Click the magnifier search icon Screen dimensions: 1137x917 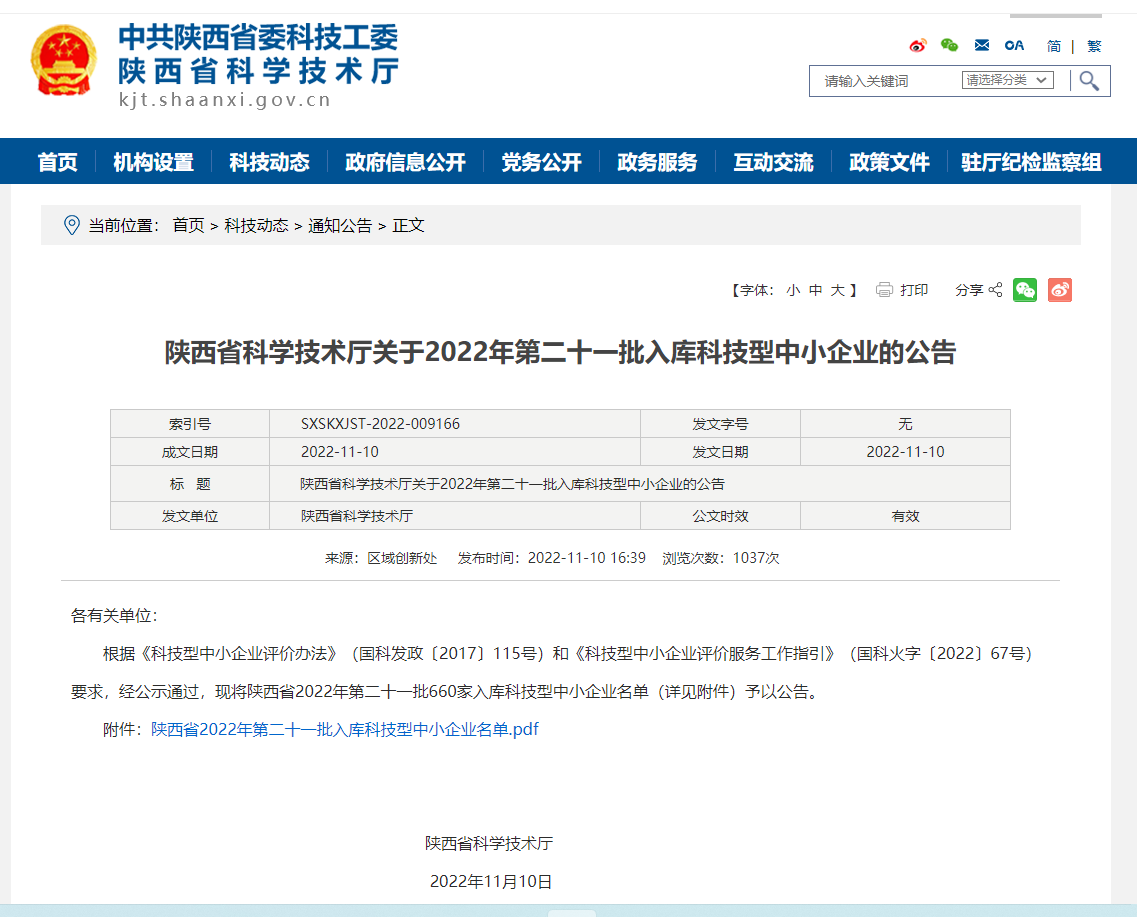pos(1089,81)
